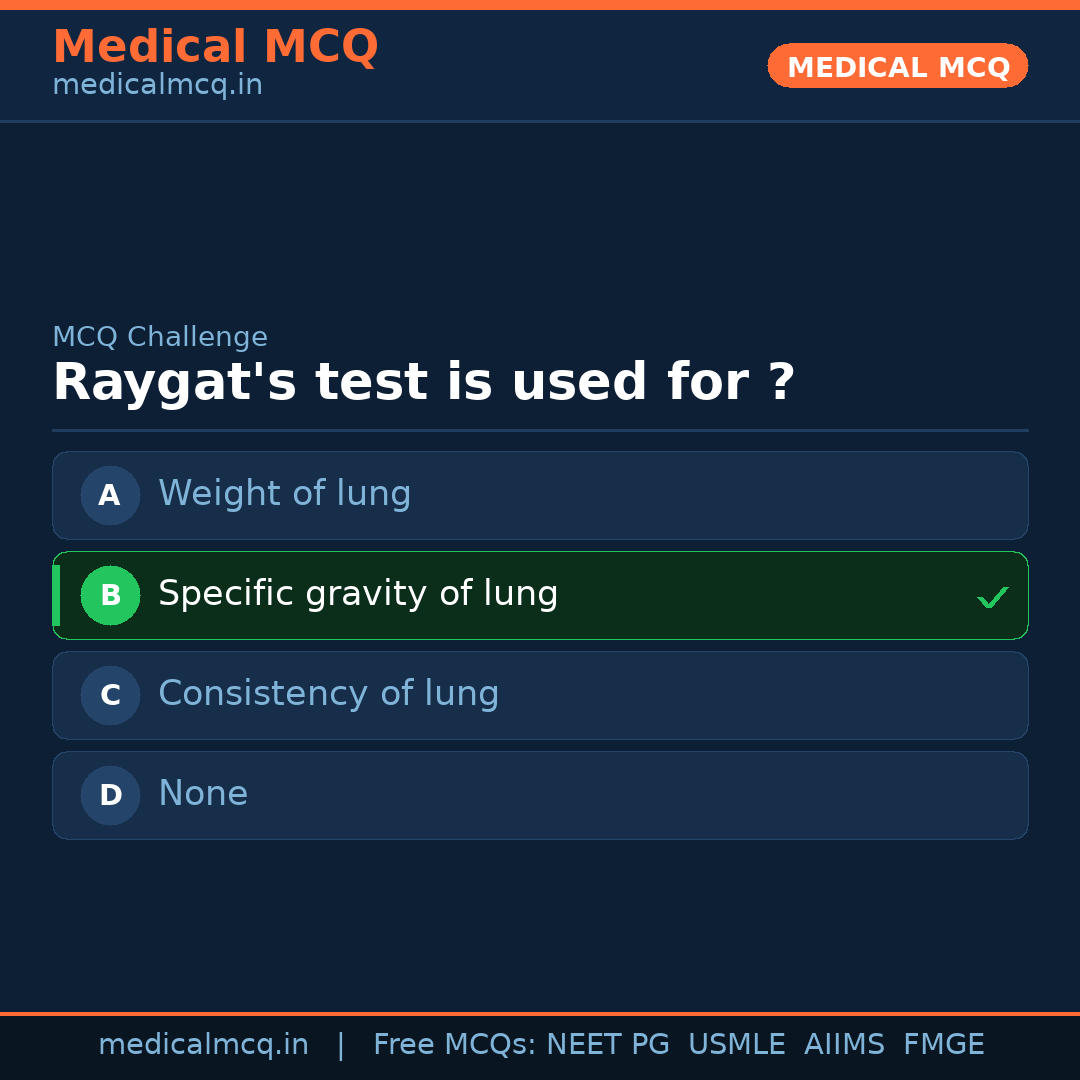
Task: Click the green checkmark on answer B
Action: [x=993, y=597]
